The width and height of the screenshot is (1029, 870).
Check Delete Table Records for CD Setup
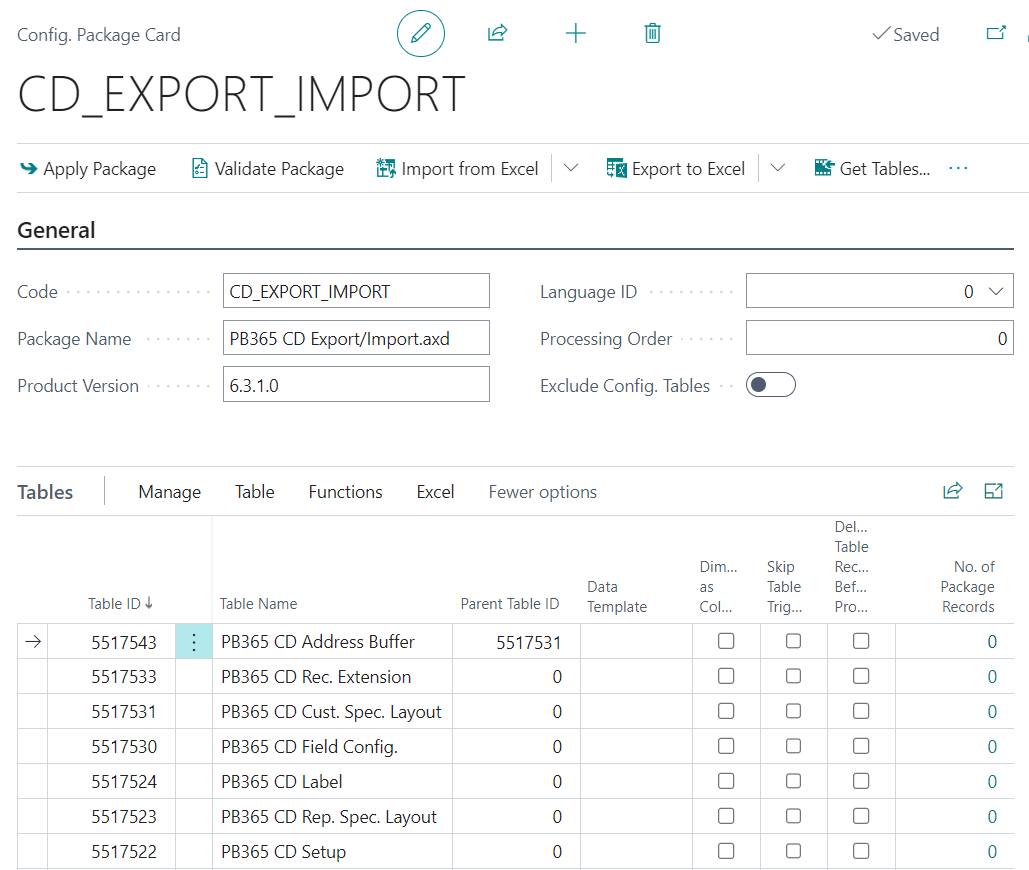(861, 851)
